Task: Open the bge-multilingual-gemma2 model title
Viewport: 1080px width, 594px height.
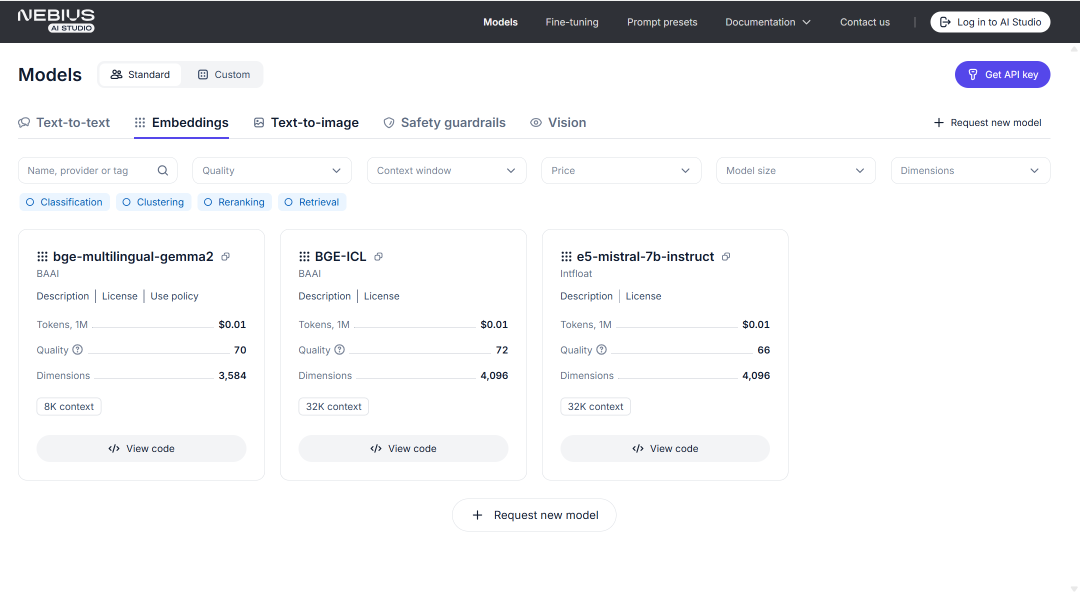Action: [133, 256]
